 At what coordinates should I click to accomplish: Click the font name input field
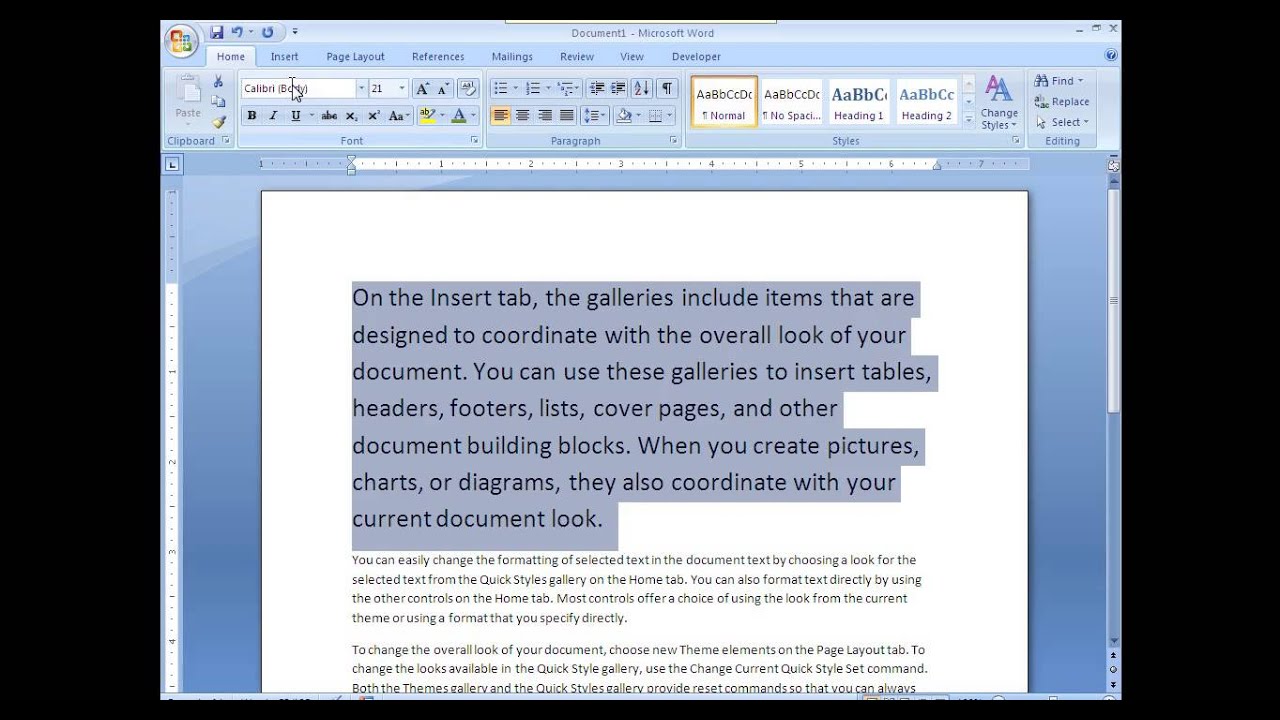coord(298,88)
